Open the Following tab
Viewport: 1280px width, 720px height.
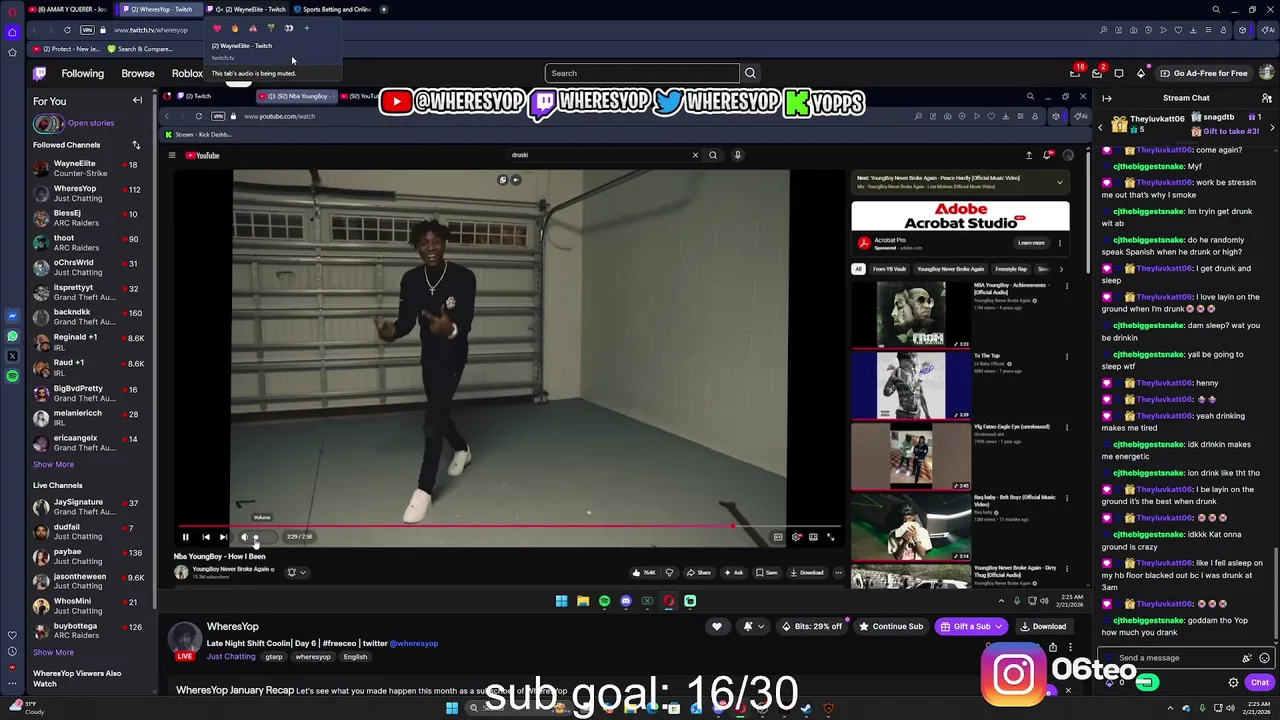[x=82, y=73]
